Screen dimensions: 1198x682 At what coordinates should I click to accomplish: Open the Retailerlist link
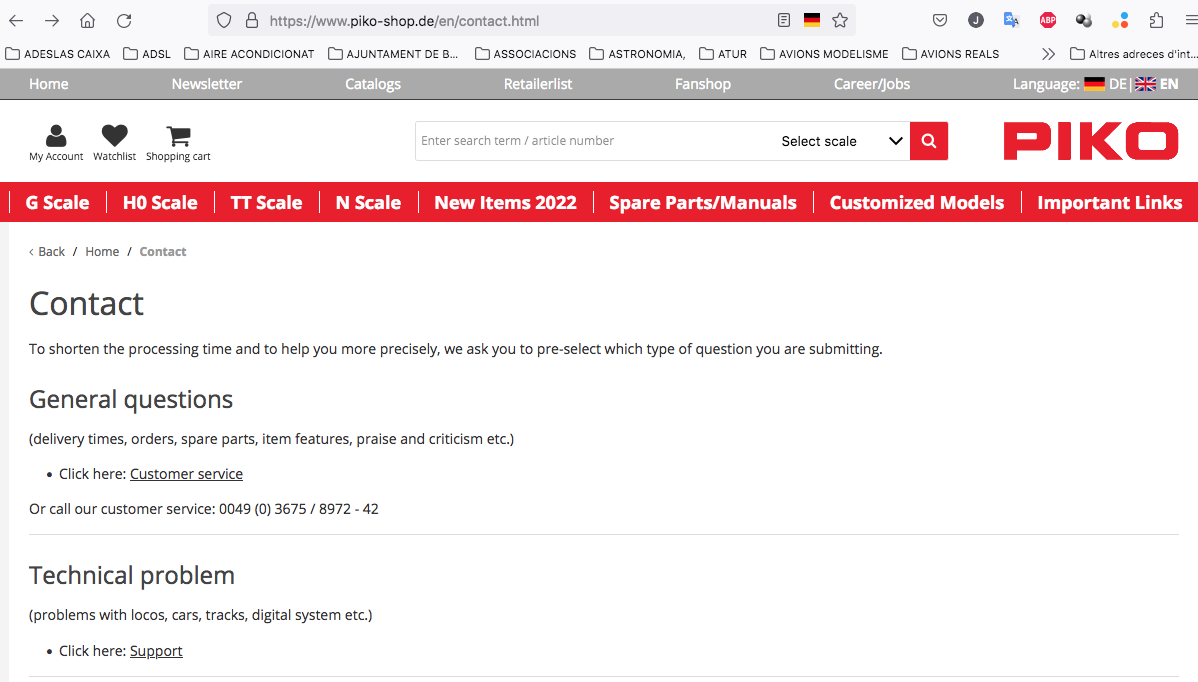click(538, 84)
